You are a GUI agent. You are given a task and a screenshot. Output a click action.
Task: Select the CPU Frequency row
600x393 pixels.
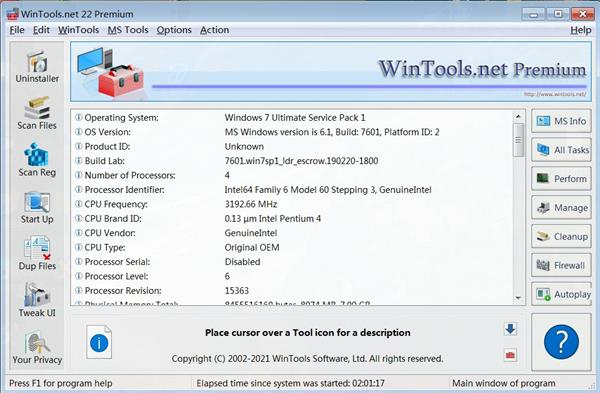(292, 204)
